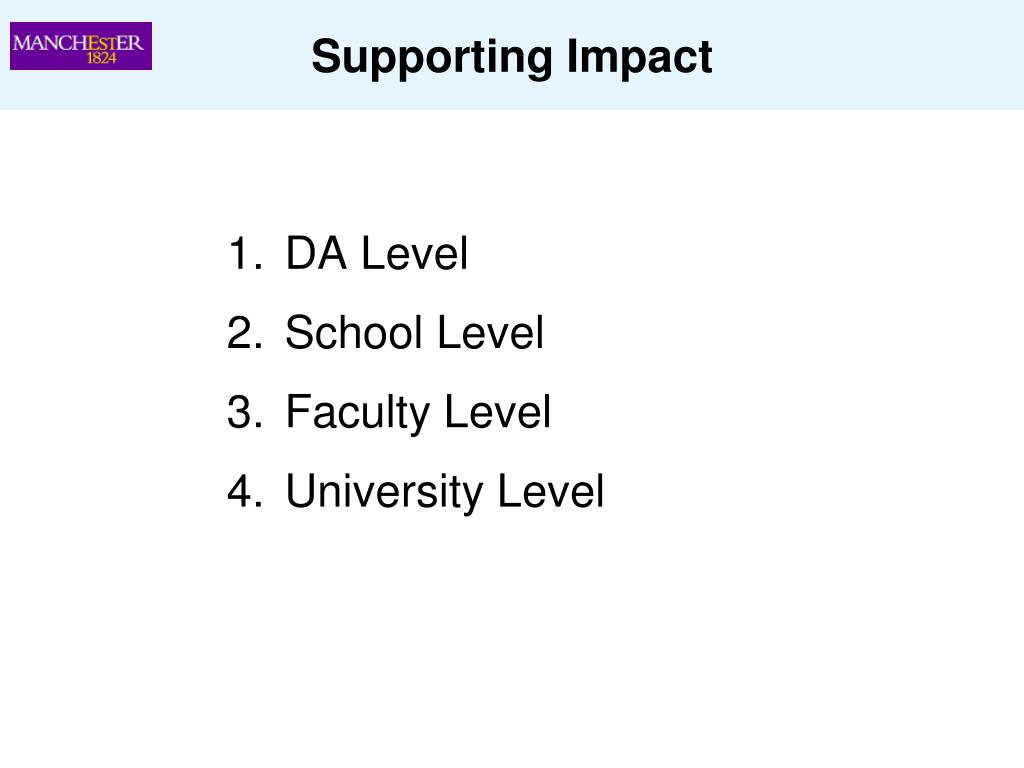
Task: Click the Manchester 1824 logo
Action: [x=81, y=46]
